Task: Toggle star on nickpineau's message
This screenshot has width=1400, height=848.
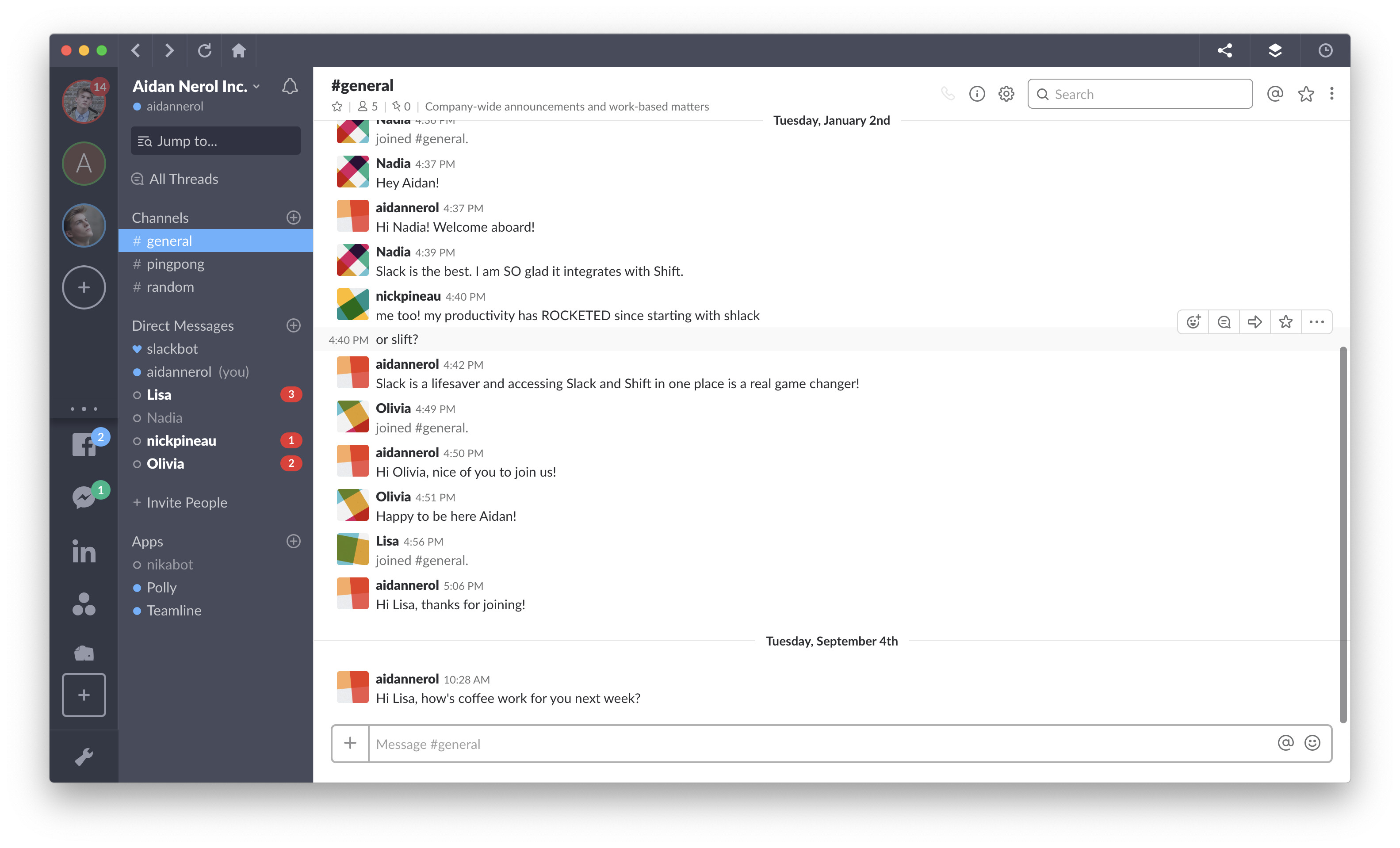Action: (x=1285, y=321)
